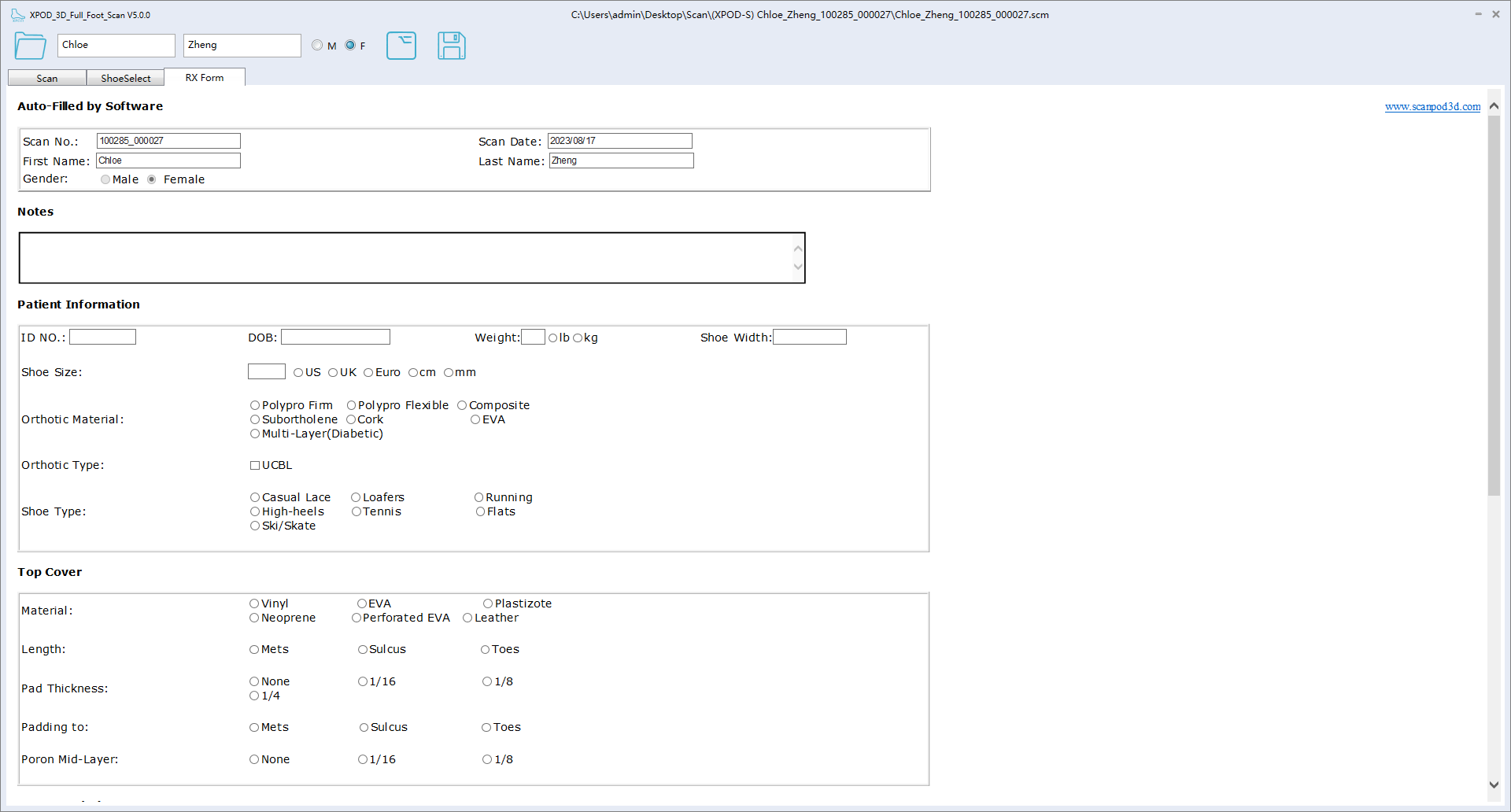
Task: Click the page scrollbar up arrow
Action: point(1494,106)
